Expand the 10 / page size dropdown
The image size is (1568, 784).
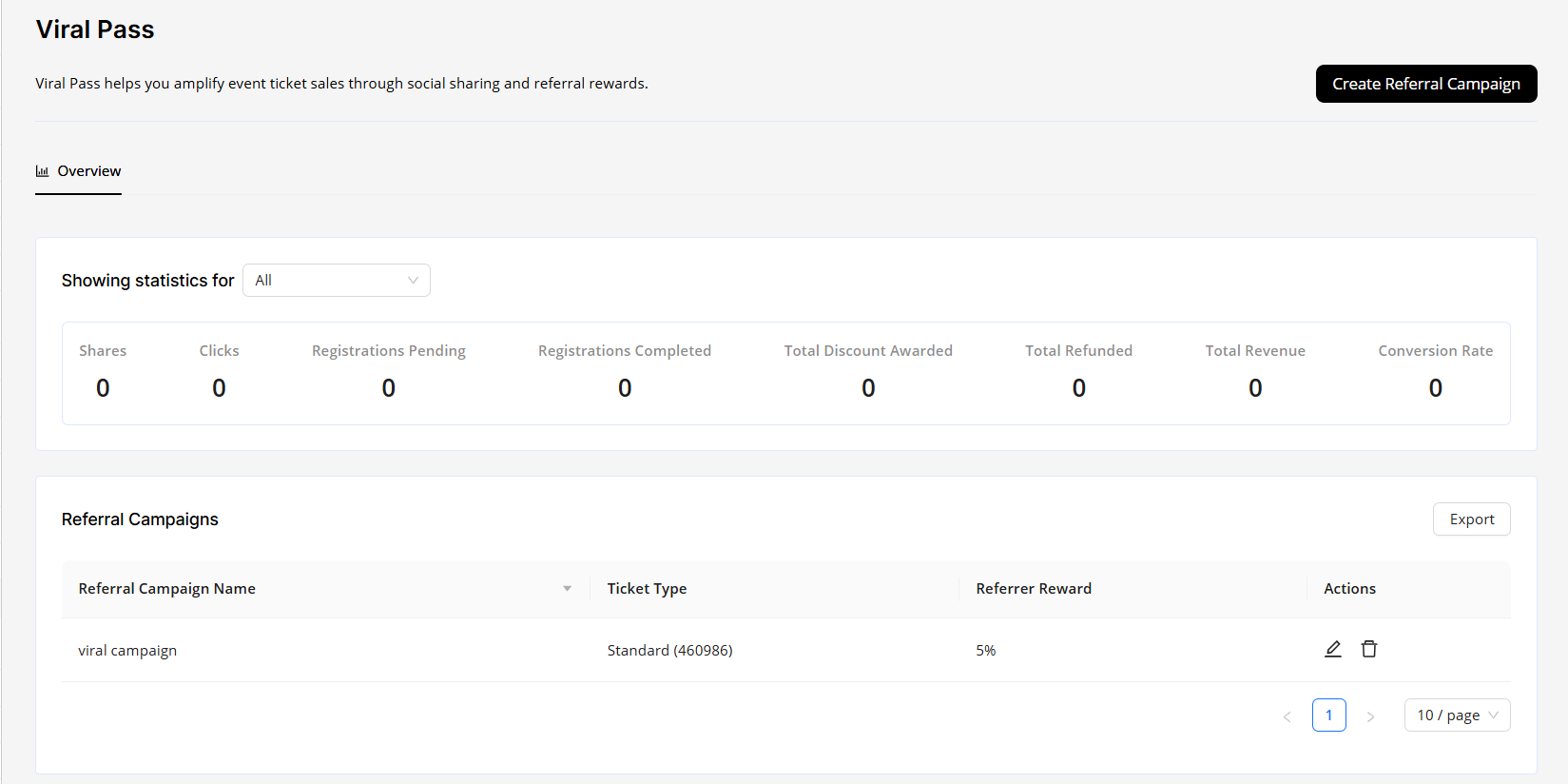coord(1457,715)
